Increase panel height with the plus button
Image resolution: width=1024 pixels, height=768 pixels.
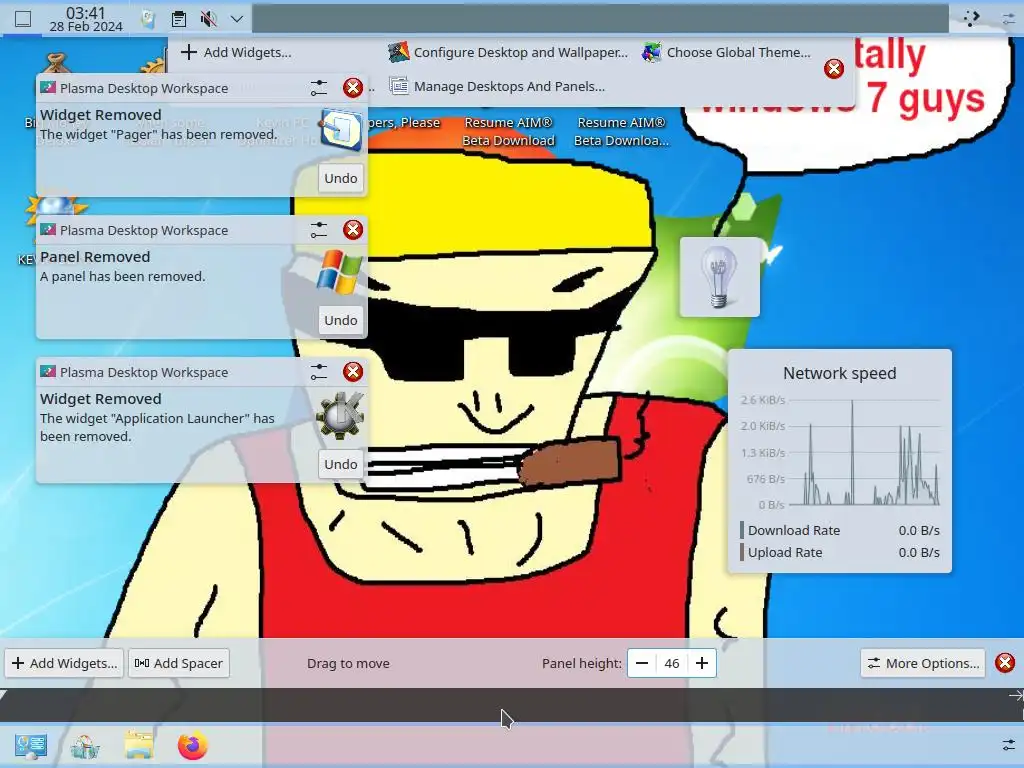702,663
